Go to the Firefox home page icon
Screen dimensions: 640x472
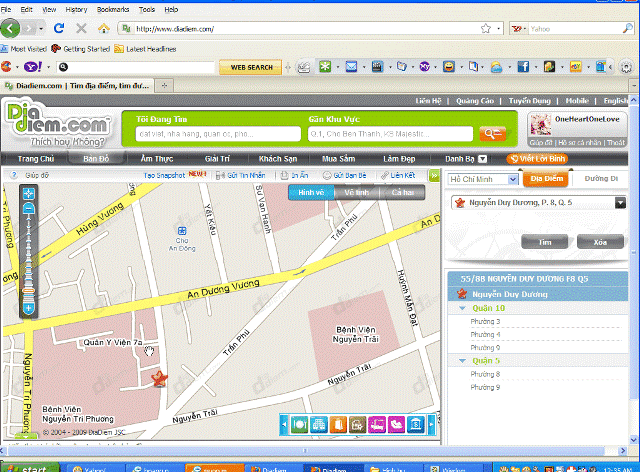tap(104, 28)
